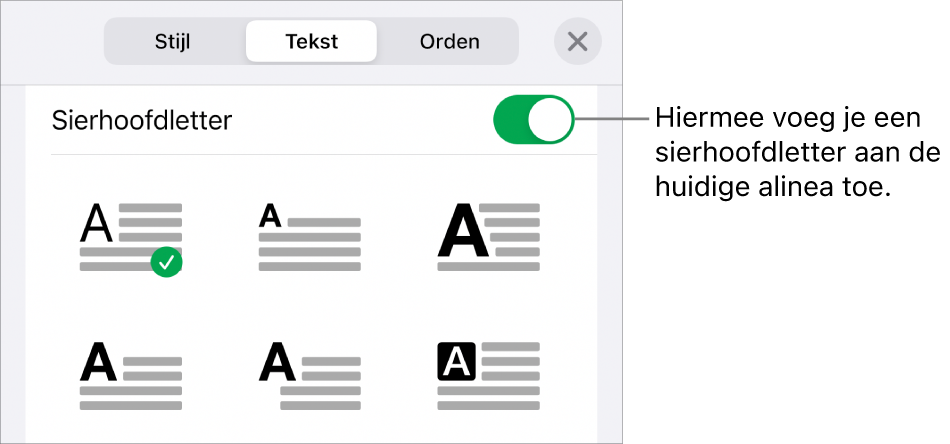
Task: Switch to the Stijl tab
Action: click(x=172, y=42)
